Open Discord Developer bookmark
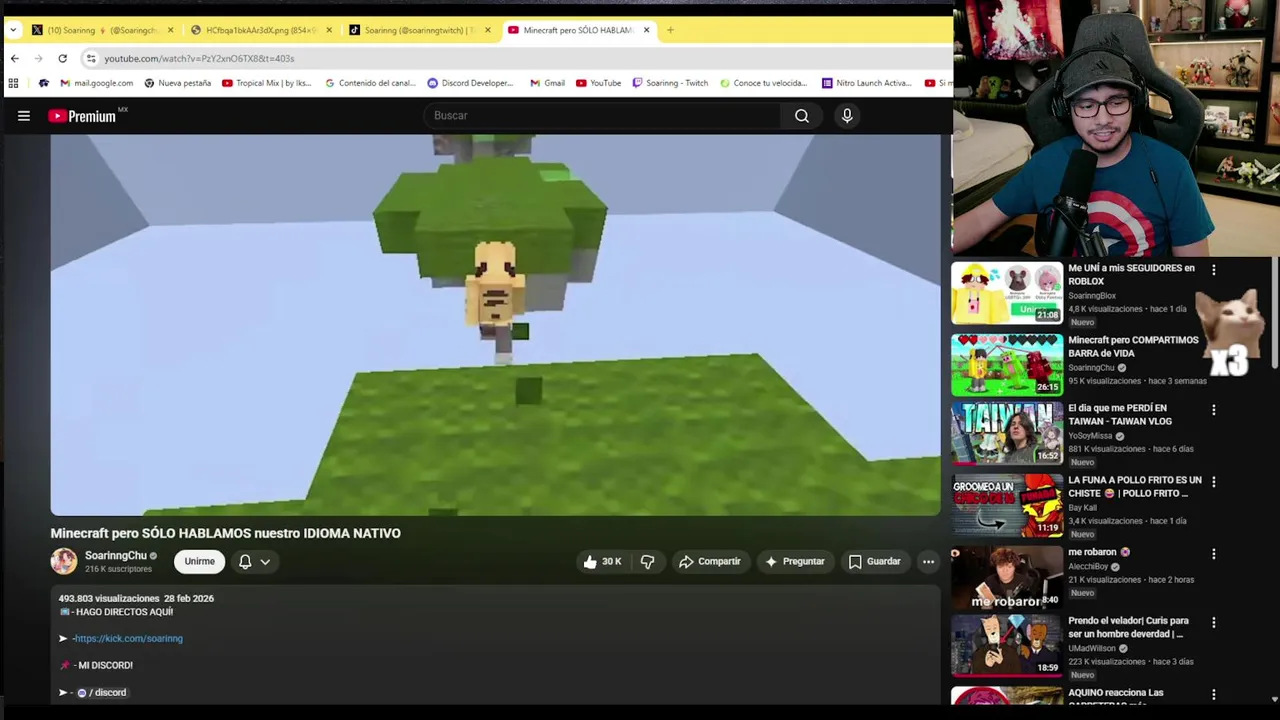The image size is (1280, 720). [x=470, y=83]
